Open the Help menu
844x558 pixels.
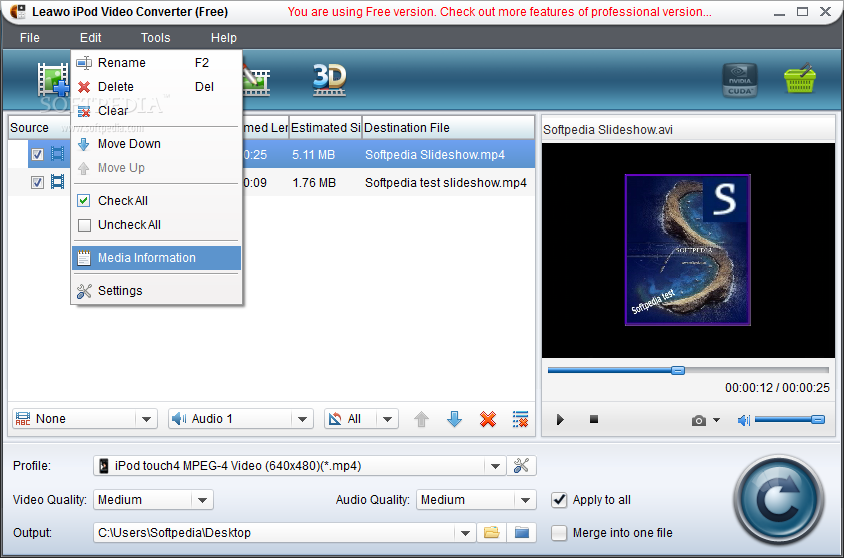224,38
